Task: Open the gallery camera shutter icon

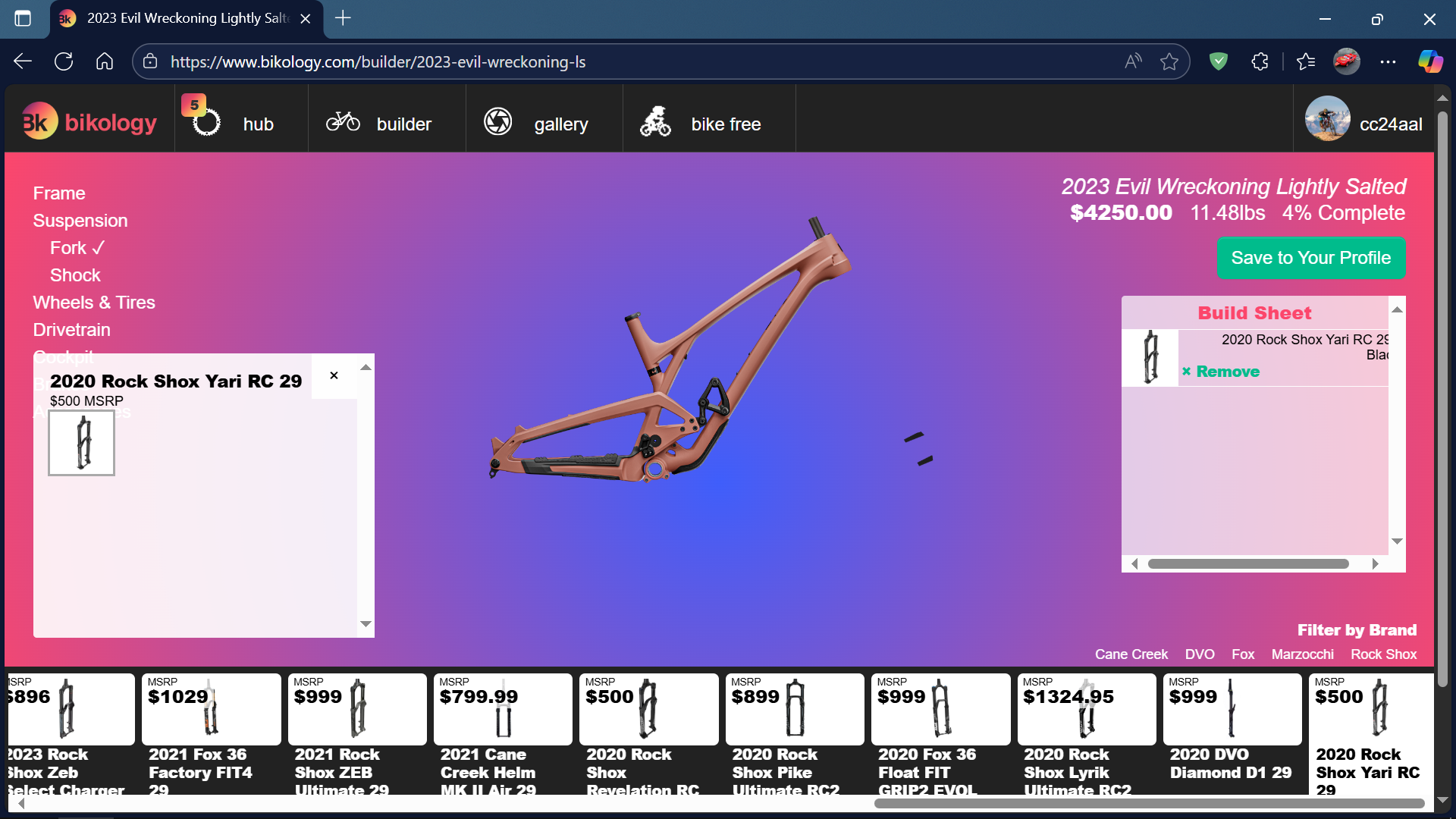Action: pyautogui.click(x=498, y=121)
